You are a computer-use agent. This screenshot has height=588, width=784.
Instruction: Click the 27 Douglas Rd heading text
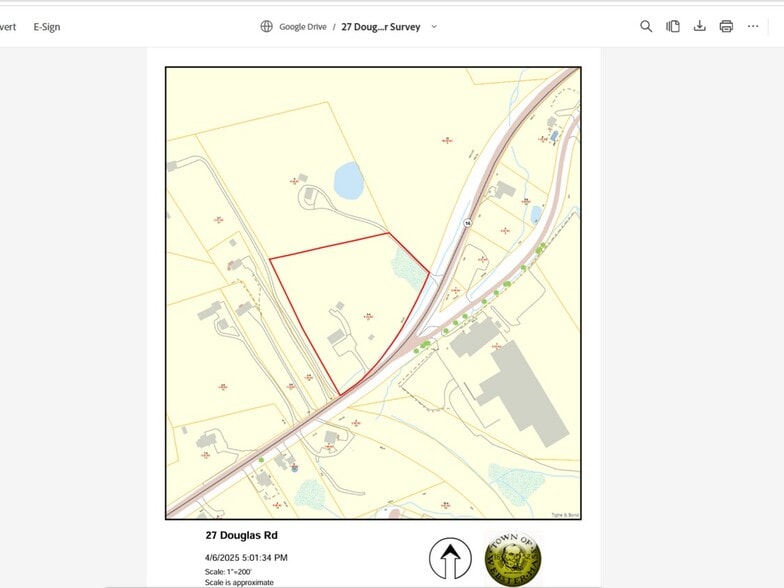coord(241,536)
